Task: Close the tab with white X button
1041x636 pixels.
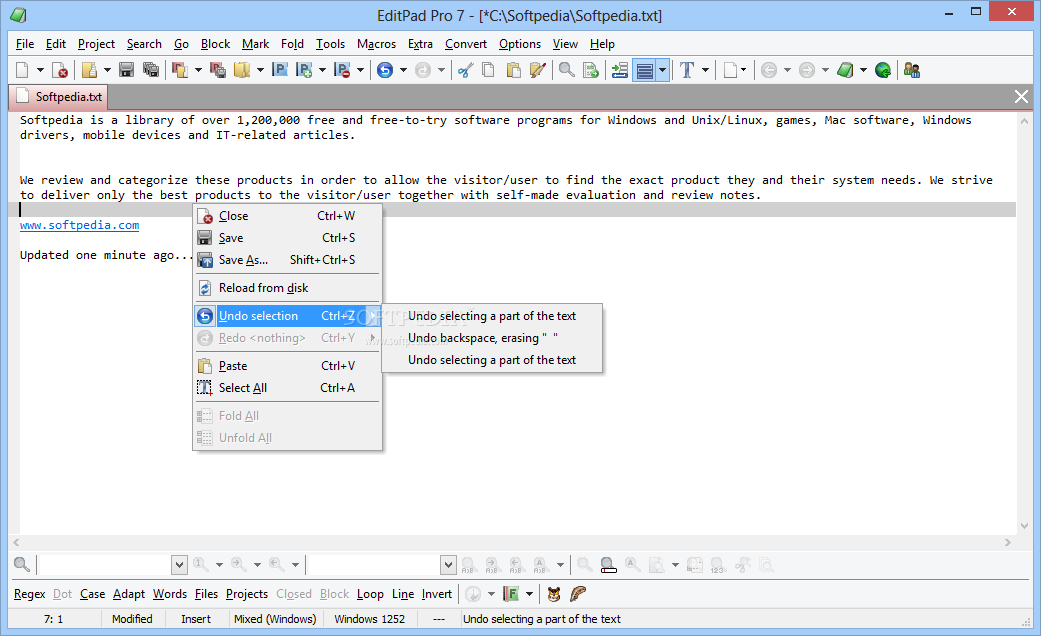Action: [x=1021, y=97]
